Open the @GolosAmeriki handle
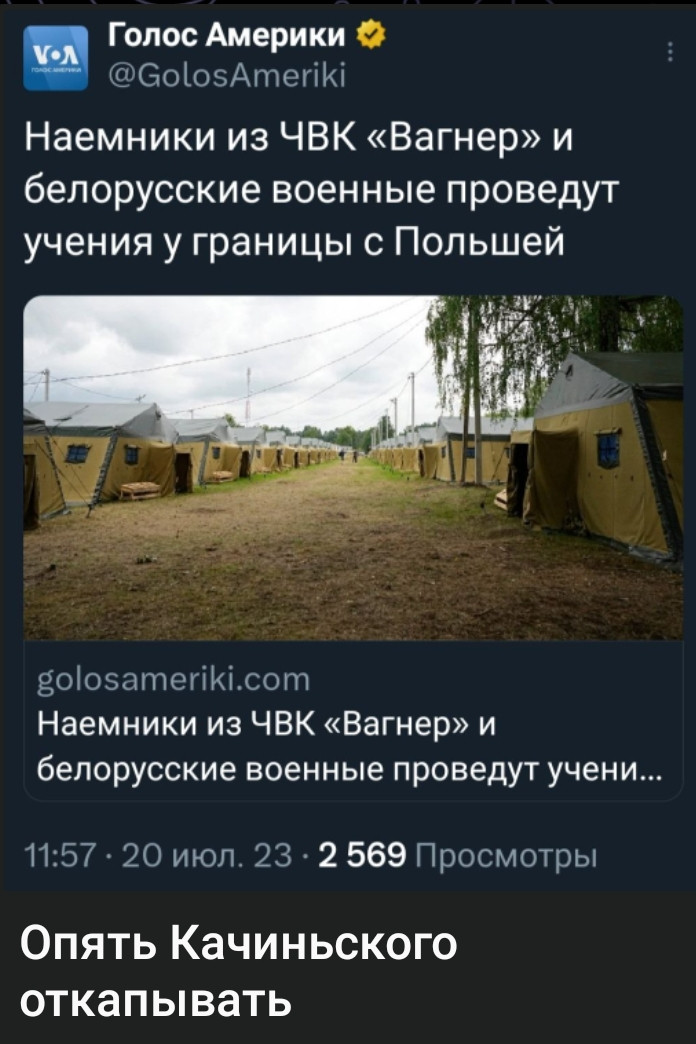This screenshot has width=696, height=1044. click(x=226, y=75)
